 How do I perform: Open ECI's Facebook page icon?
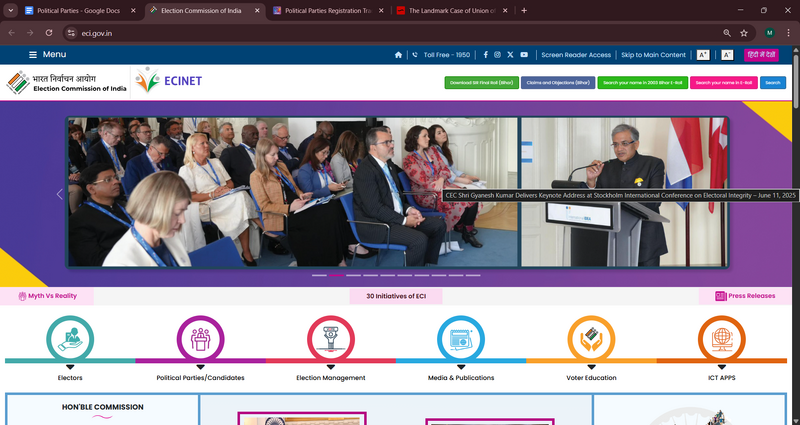486,55
